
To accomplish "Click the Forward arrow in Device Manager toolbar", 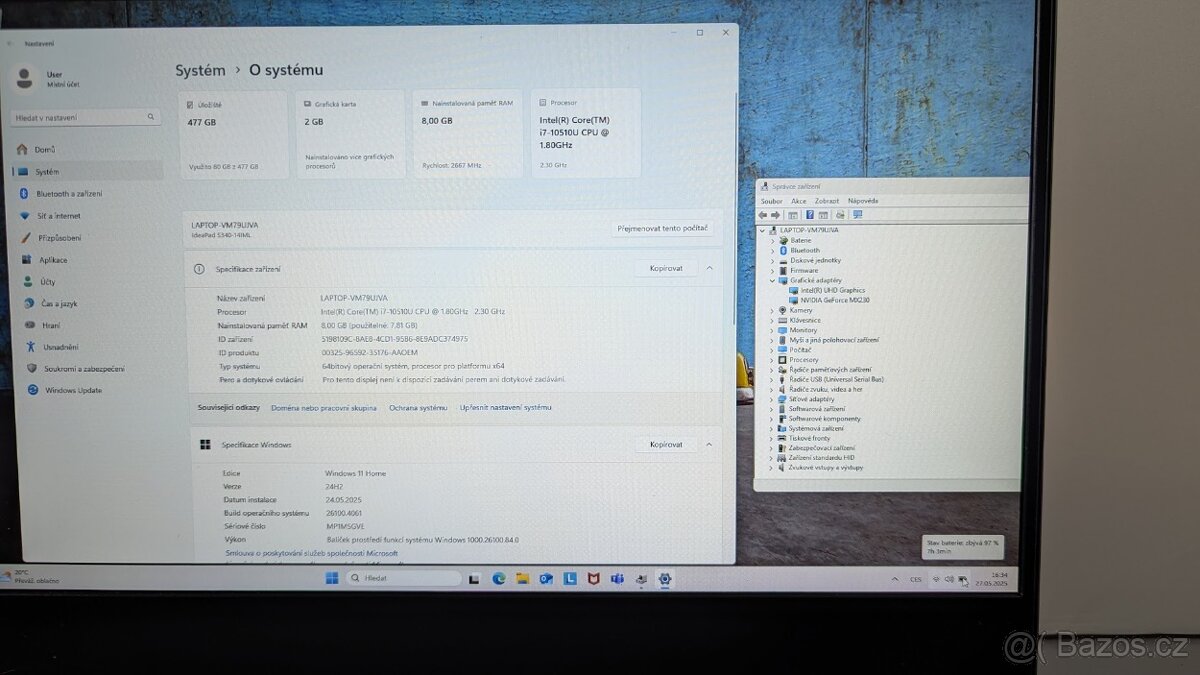I will tap(777, 215).
